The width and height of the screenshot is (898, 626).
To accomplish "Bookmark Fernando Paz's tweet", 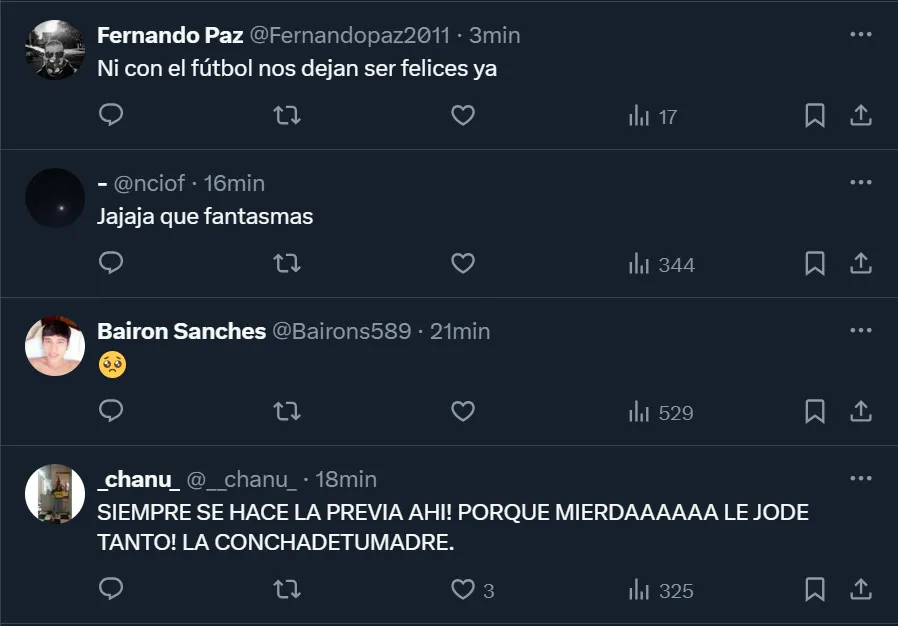I will (815, 116).
